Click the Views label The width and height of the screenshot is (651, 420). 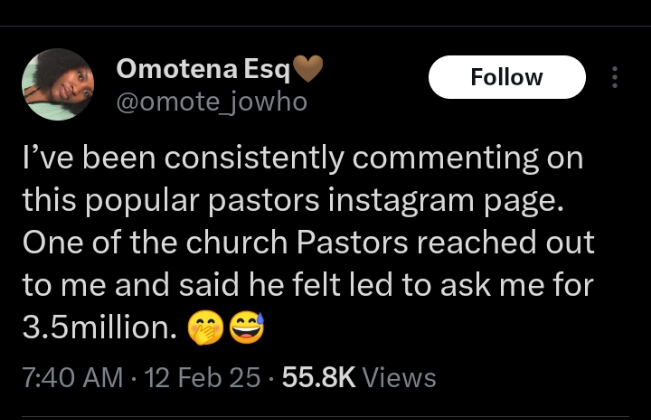[399, 378]
